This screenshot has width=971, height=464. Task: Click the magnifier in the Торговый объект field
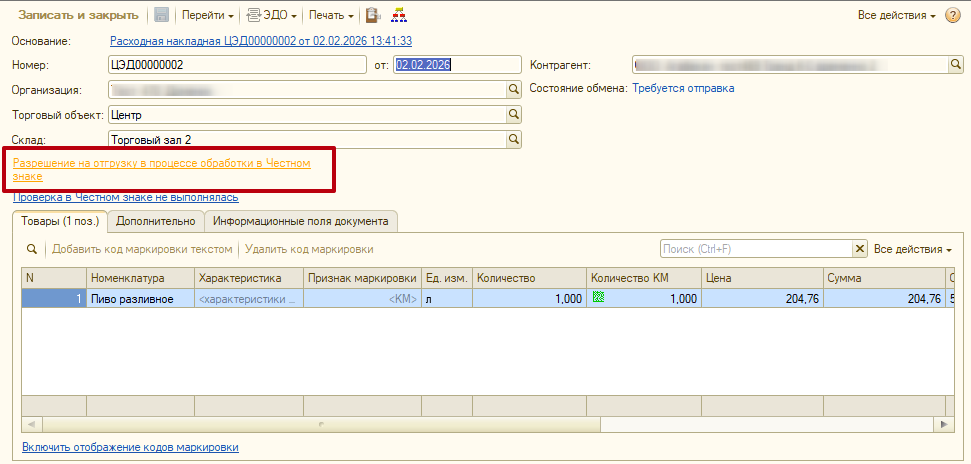(x=514, y=115)
